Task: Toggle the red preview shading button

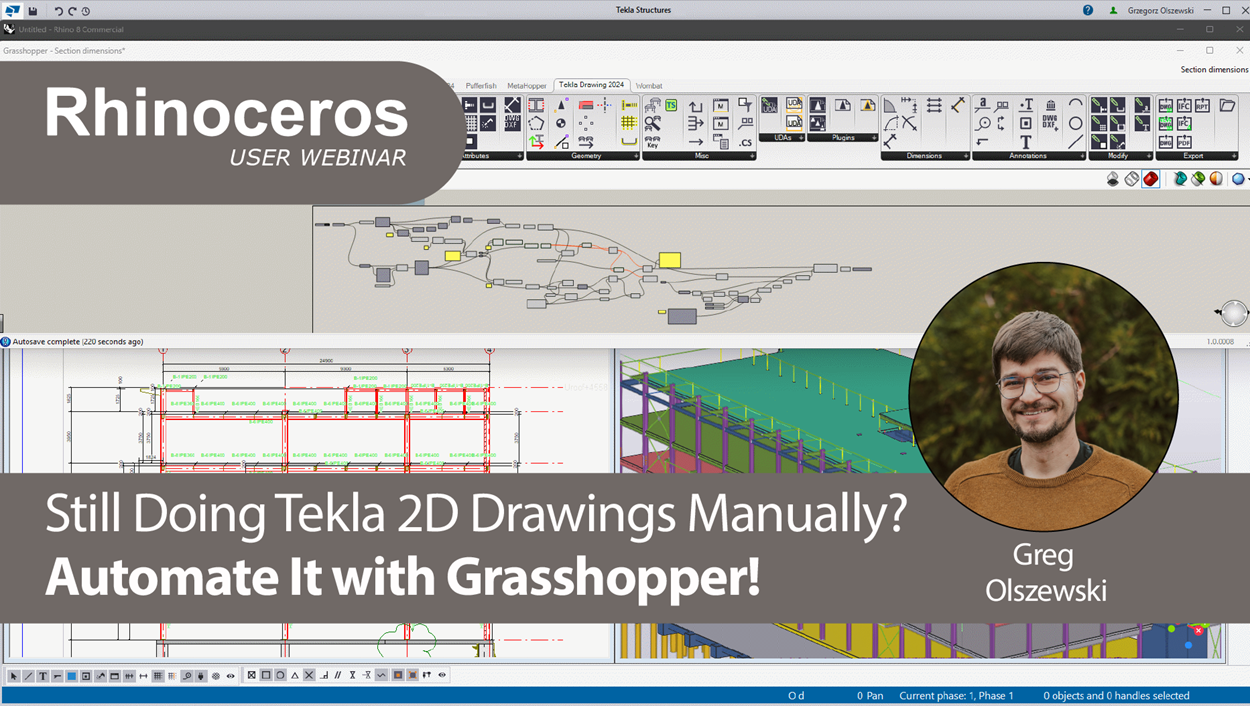Action: (1151, 179)
